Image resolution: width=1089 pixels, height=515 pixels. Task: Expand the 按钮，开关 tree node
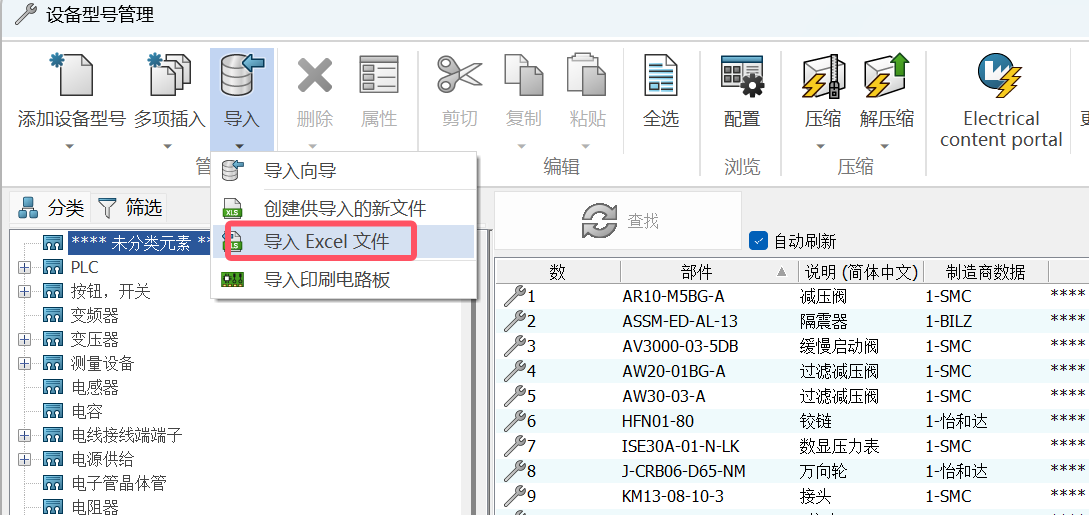click(24, 291)
